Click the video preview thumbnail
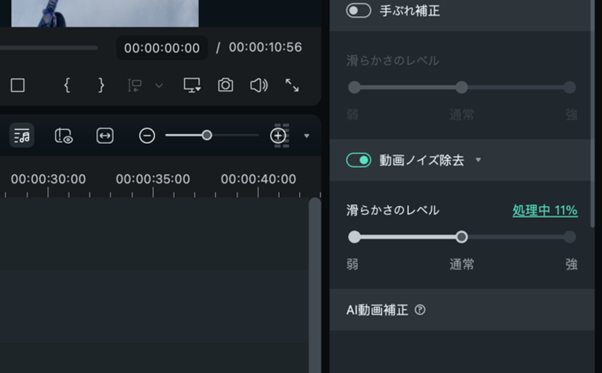Image resolution: width=602 pixels, height=373 pixels. click(x=105, y=13)
